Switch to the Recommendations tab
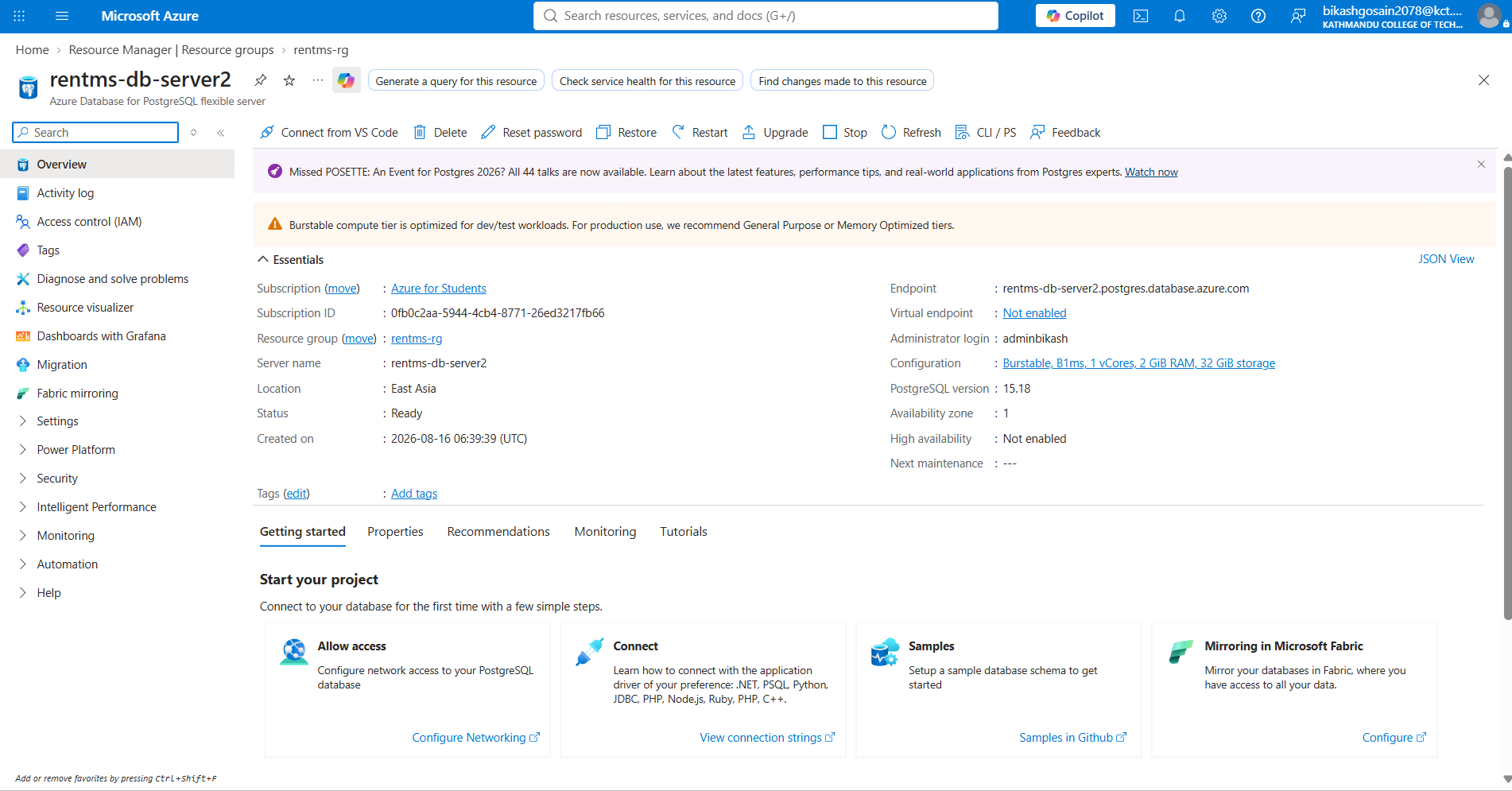The width and height of the screenshot is (1512, 791). pyautogui.click(x=498, y=532)
